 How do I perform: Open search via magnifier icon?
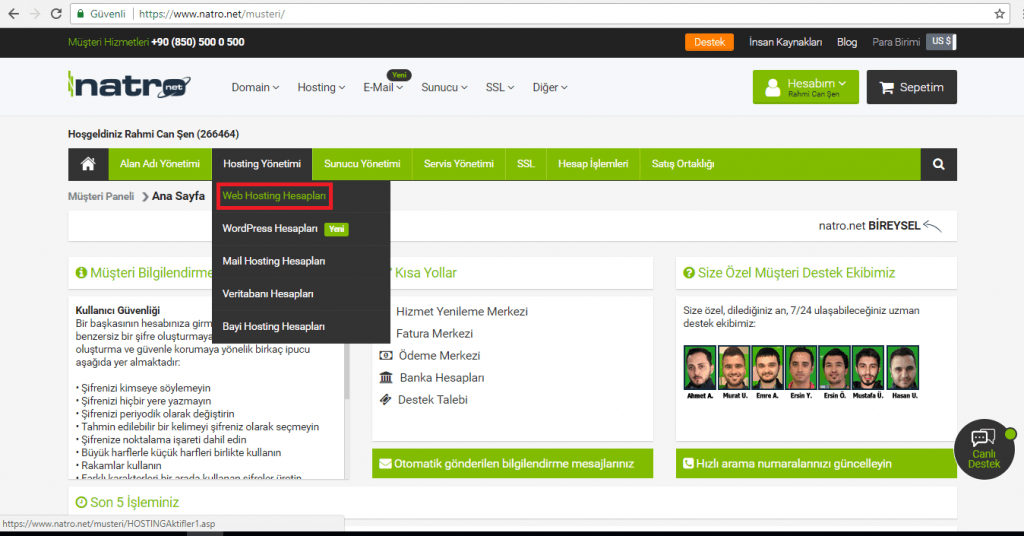[x=938, y=164]
